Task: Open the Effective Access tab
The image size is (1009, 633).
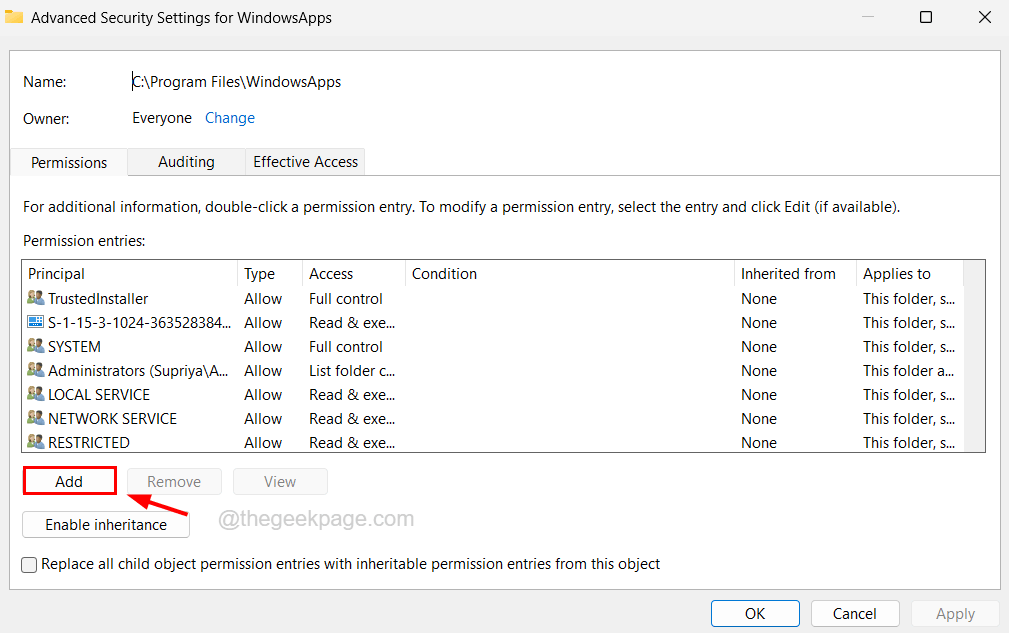Action: 305,161
